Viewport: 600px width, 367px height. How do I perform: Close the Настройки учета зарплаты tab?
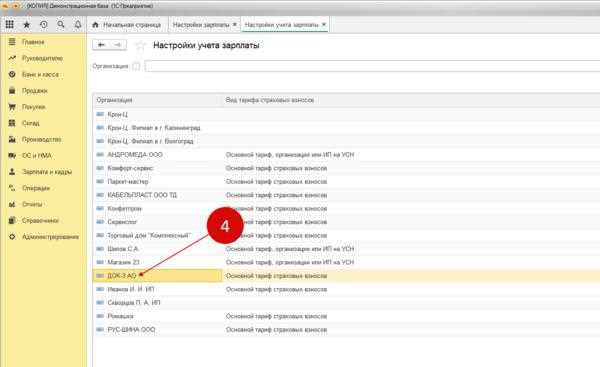pyautogui.click(x=324, y=24)
